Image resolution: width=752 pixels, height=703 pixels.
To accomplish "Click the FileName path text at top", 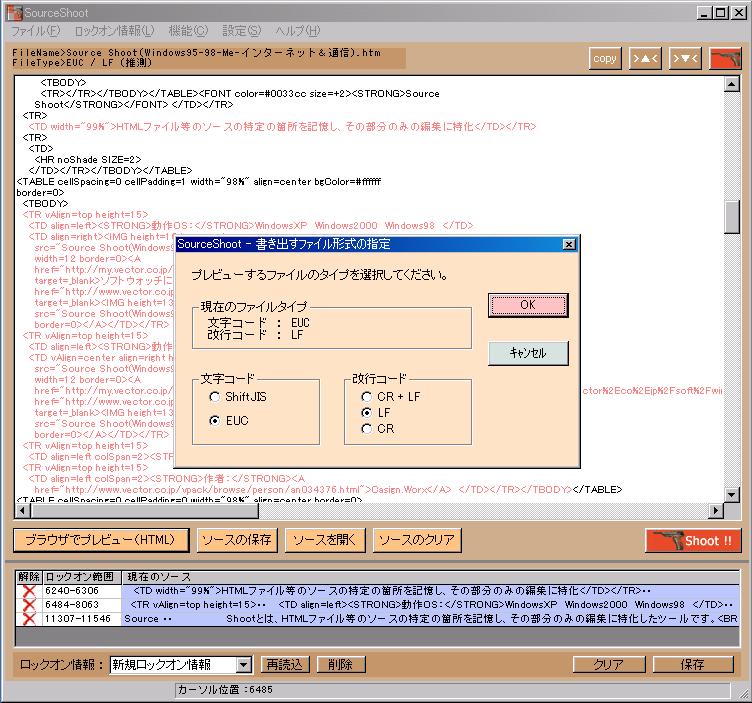I will 197,53.
